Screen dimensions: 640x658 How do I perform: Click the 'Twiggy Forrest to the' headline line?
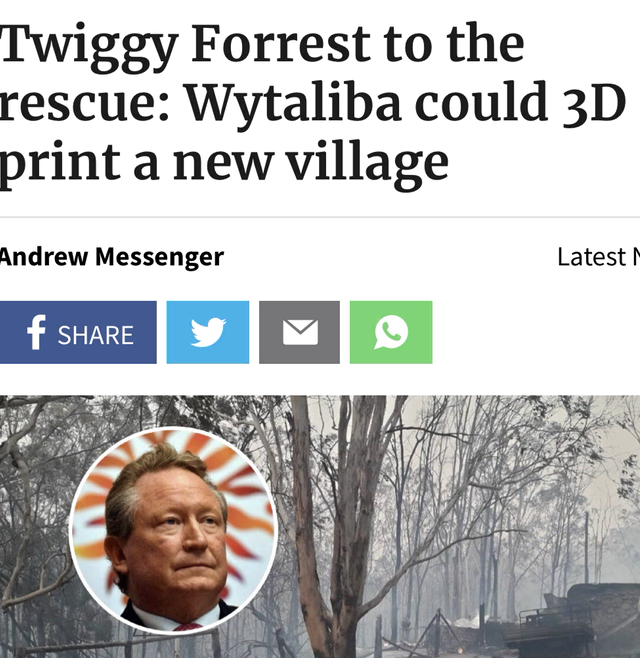262,46
